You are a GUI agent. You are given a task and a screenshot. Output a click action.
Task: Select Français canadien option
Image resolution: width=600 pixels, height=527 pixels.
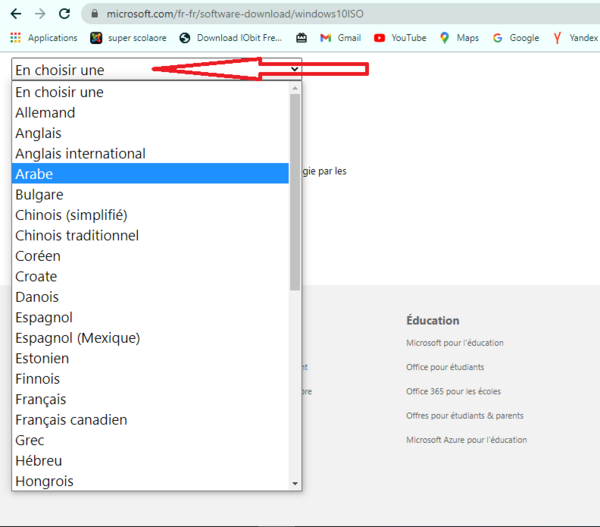pyautogui.click(x=150, y=419)
